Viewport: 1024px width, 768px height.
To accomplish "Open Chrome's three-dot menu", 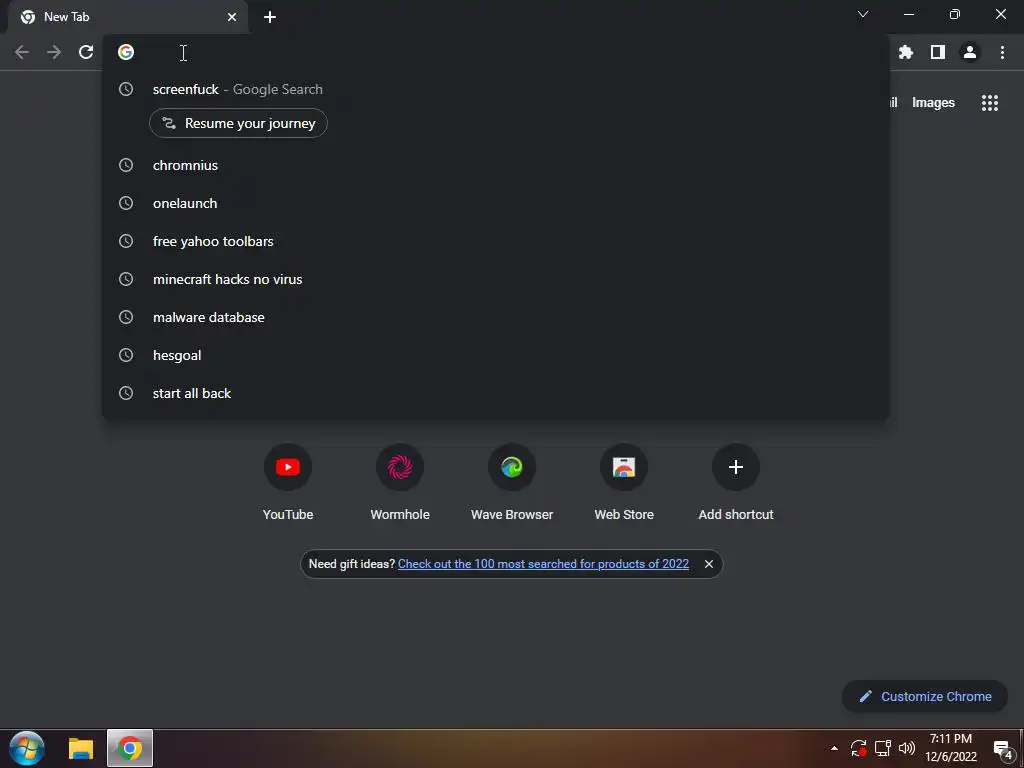I will [x=1002, y=52].
